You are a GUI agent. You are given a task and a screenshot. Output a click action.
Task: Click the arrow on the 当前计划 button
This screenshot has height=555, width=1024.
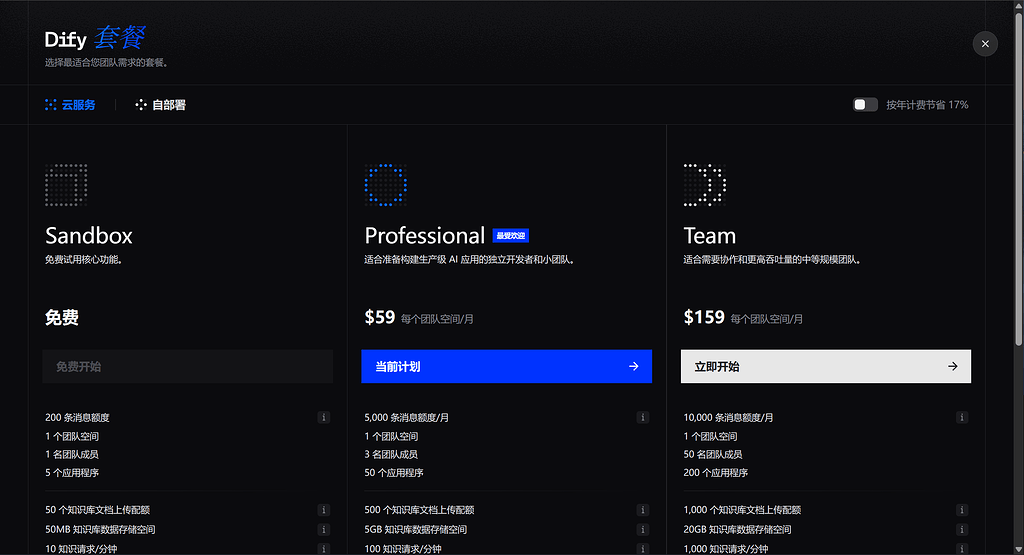click(x=633, y=366)
